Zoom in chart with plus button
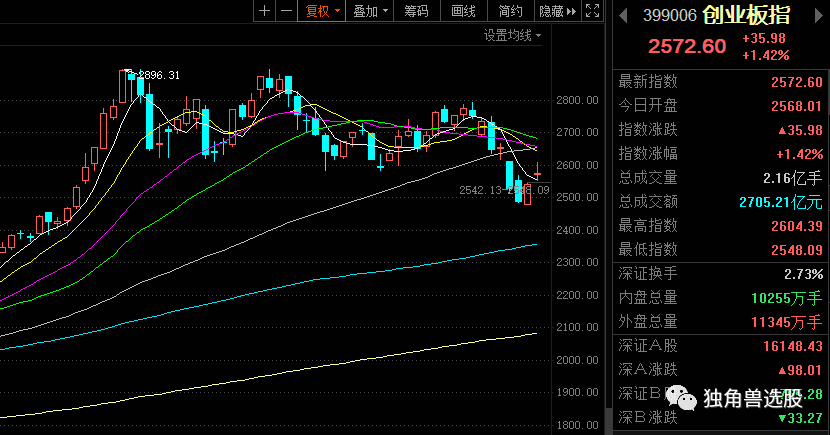 coord(265,11)
